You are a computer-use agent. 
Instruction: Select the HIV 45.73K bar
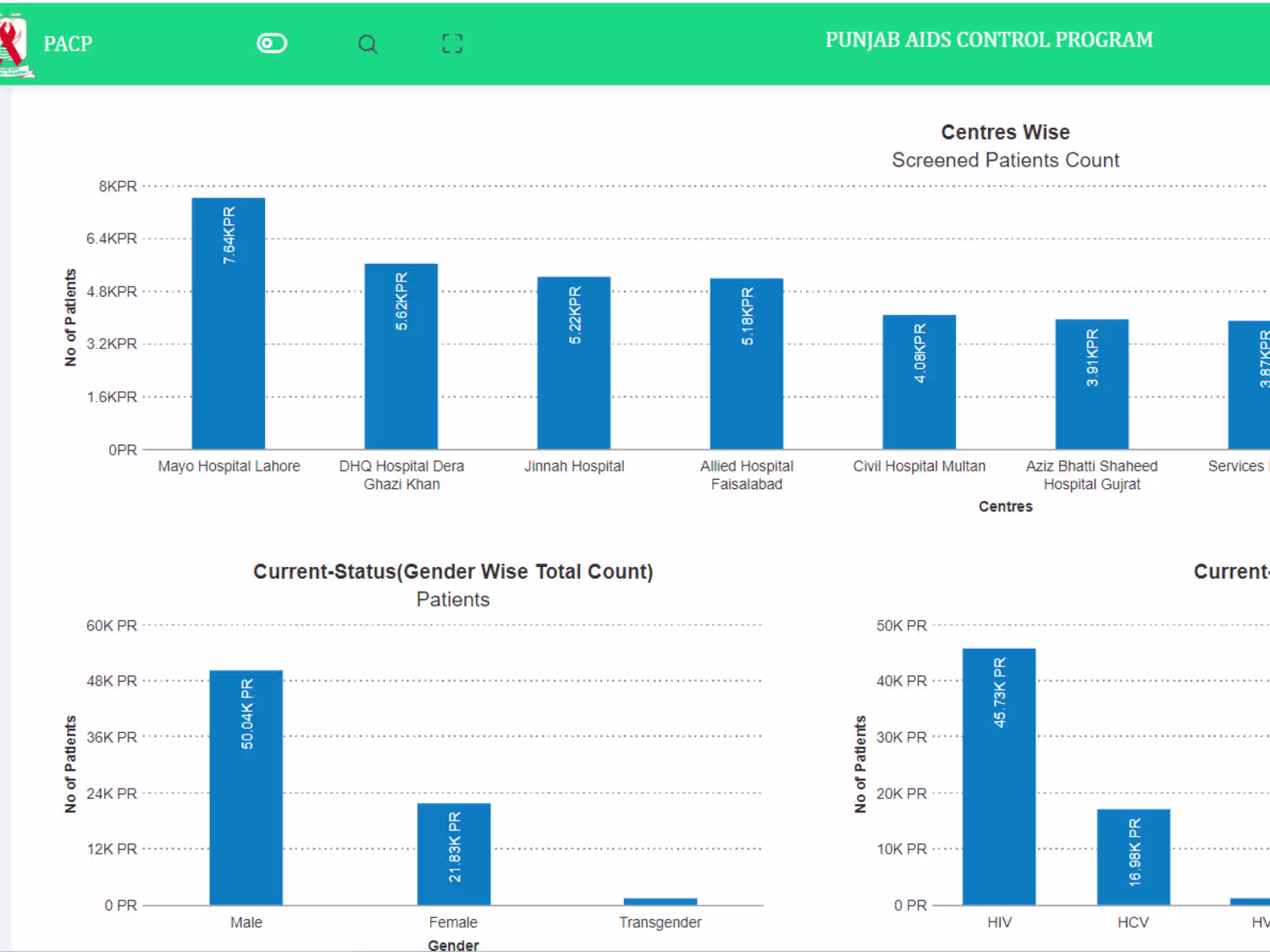[x=999, y=777]
